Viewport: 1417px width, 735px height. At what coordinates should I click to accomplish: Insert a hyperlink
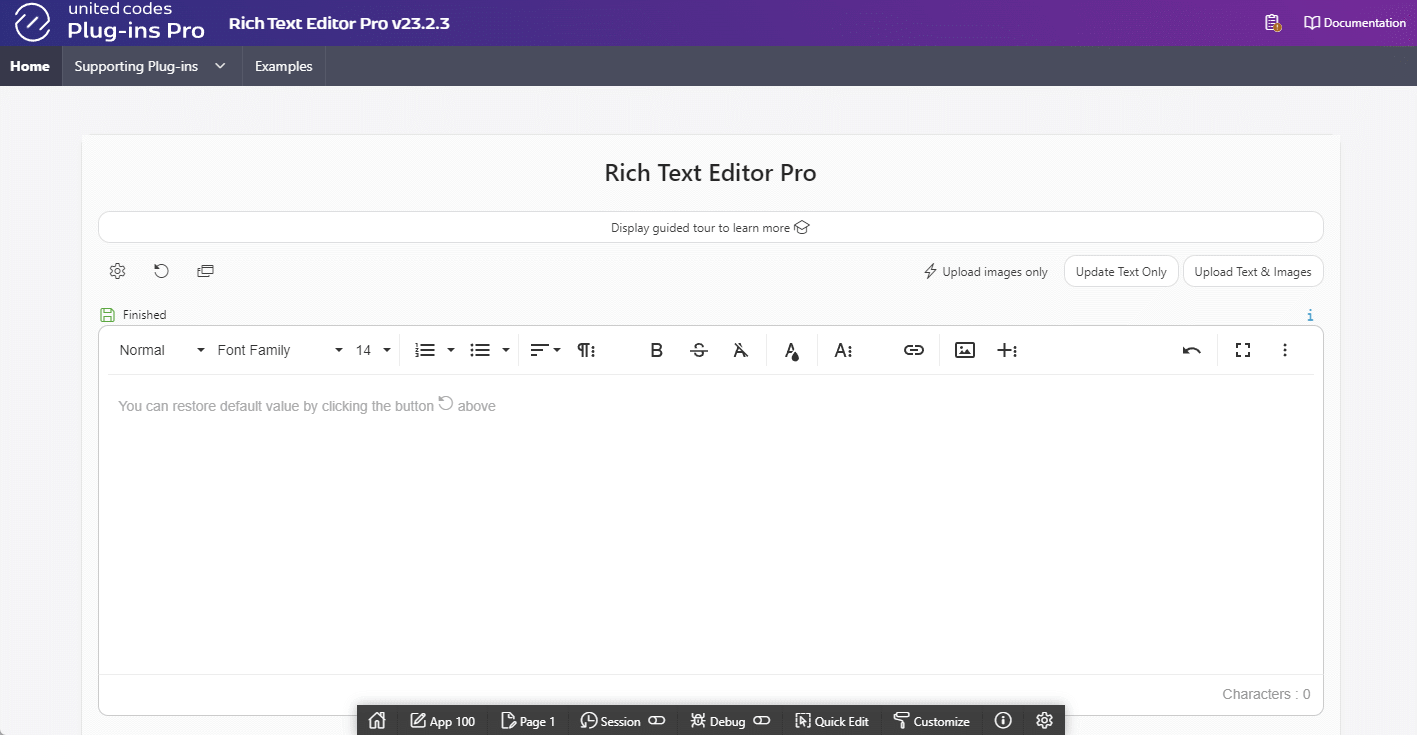(914, 350)
